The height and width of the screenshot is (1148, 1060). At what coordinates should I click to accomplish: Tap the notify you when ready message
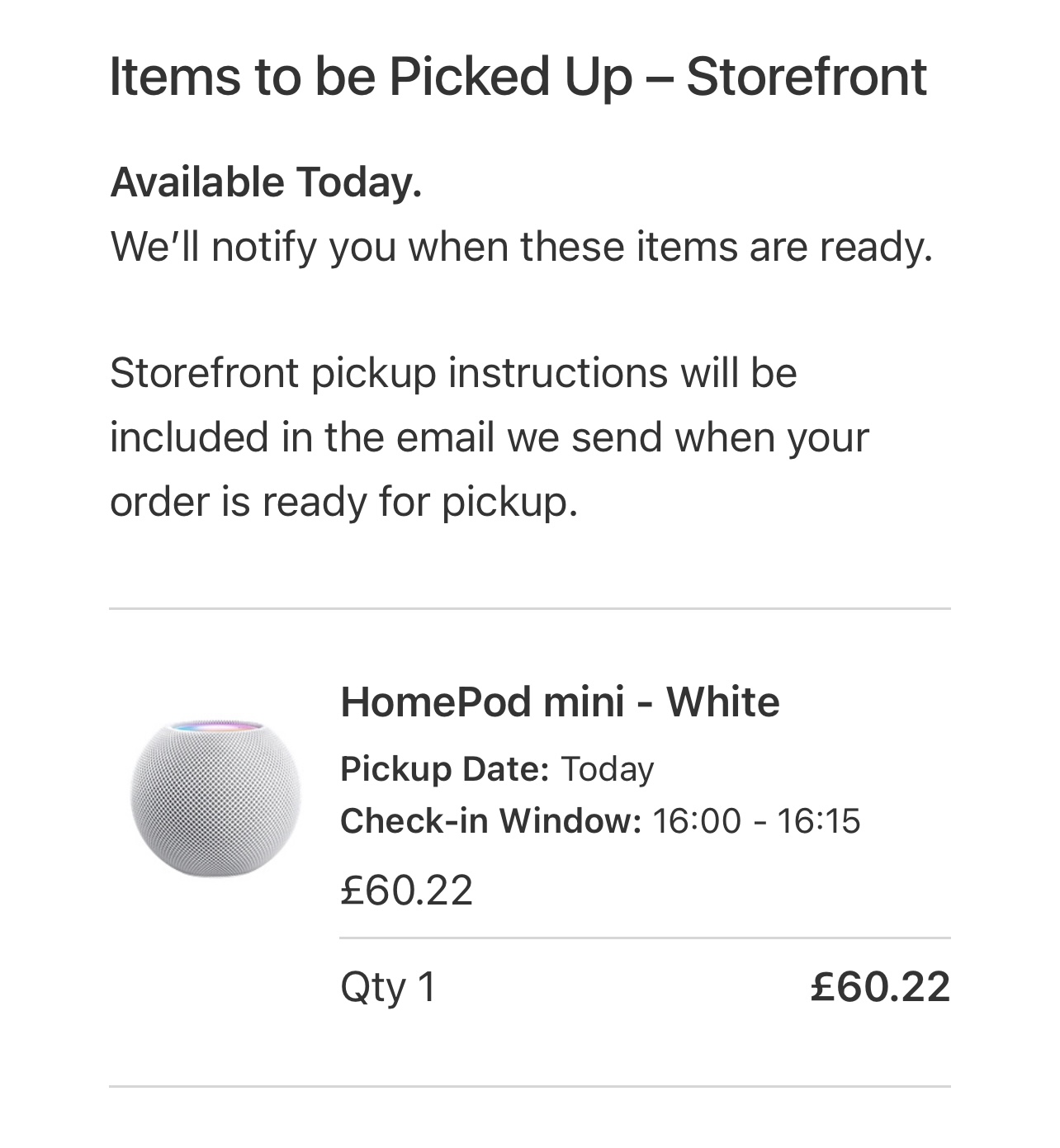[522, 246]
